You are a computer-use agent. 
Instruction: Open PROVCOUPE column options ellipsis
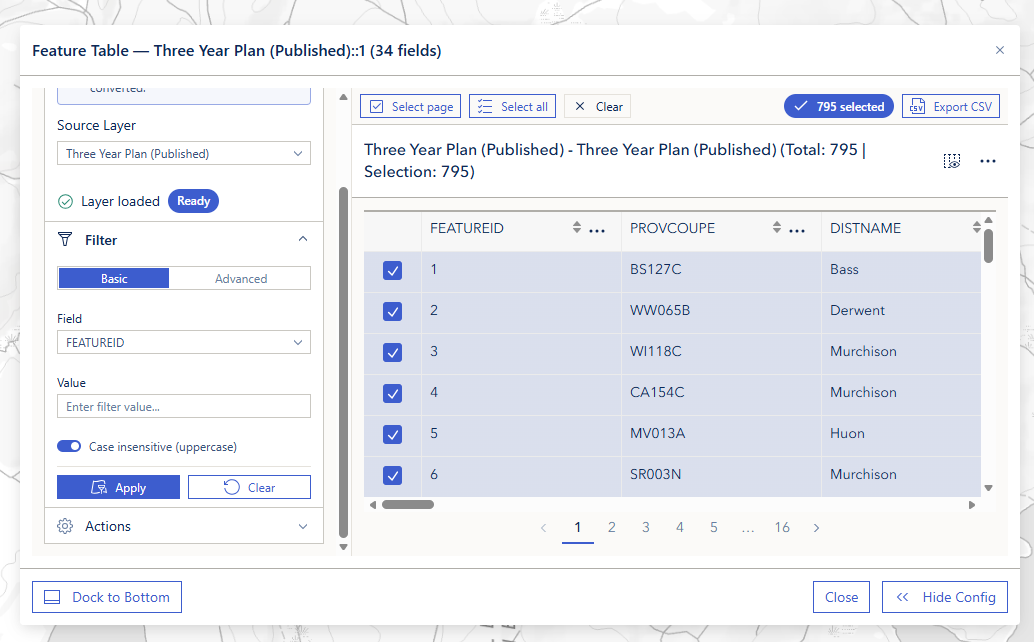click(x=797, y=231)
